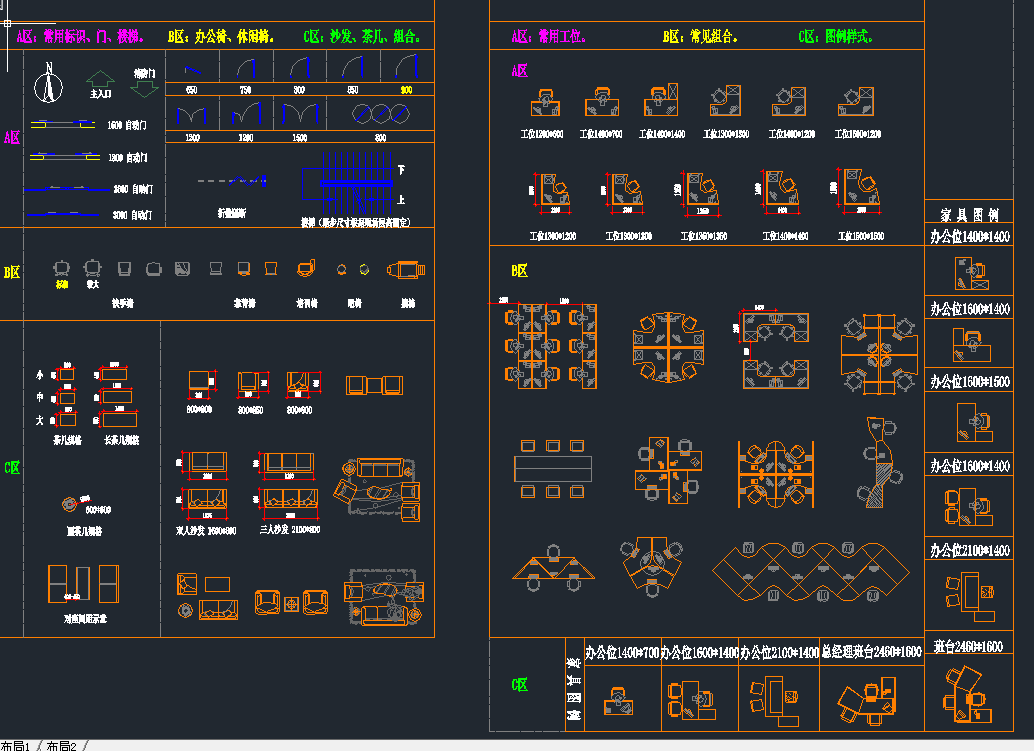Pick the folding break line symbol
This screenshot has height=751, width=1034.
click(232, 181)
